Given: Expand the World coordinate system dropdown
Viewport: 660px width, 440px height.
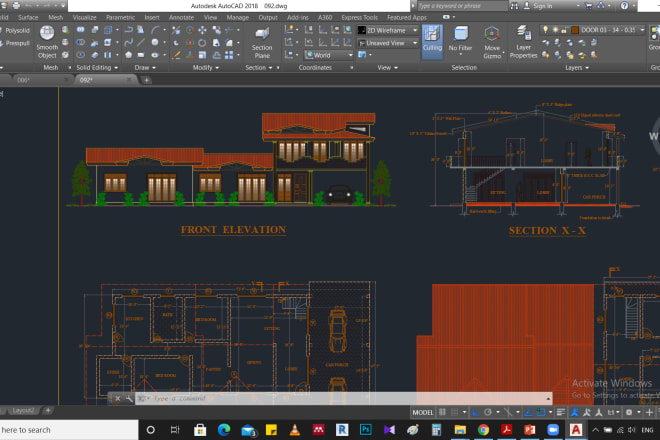Looking at the screenshot, I should coord(330,55).
